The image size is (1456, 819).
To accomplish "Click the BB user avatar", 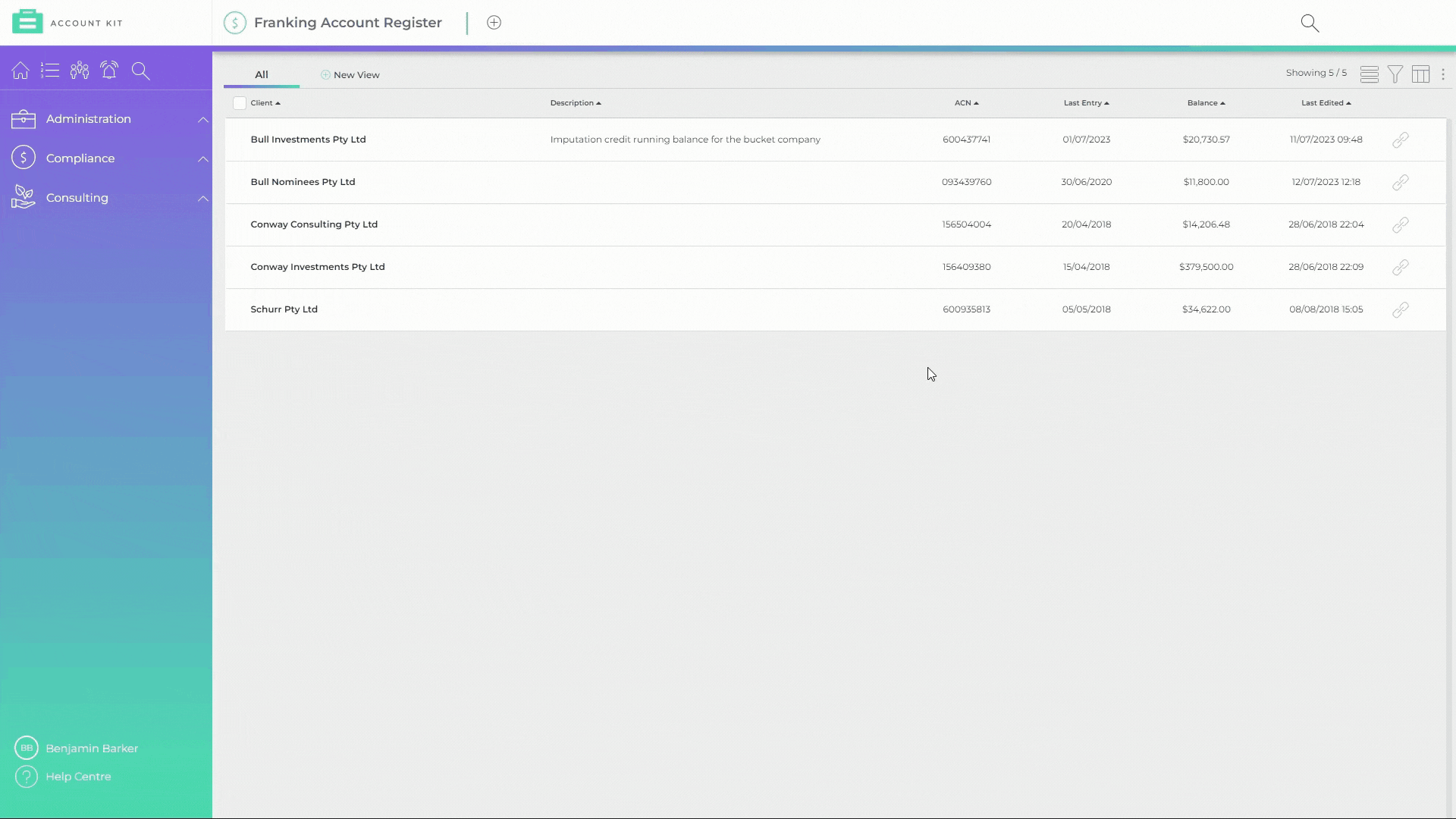I will tap(27, 748).
